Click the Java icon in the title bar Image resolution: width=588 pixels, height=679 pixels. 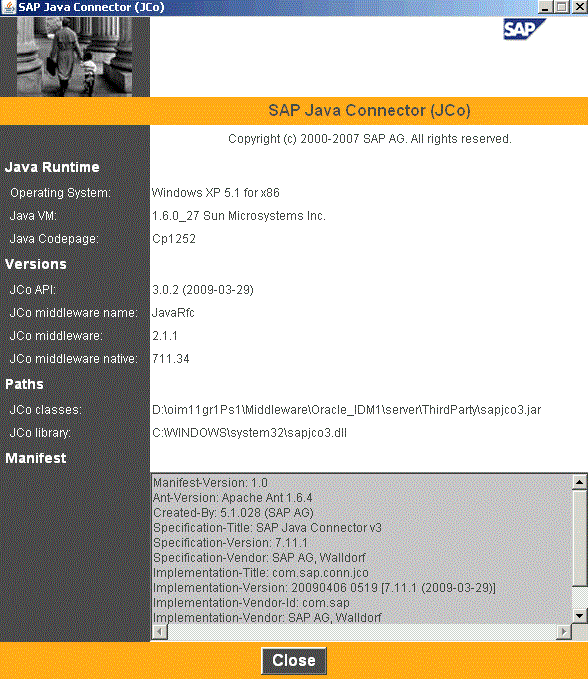point(9,7)
